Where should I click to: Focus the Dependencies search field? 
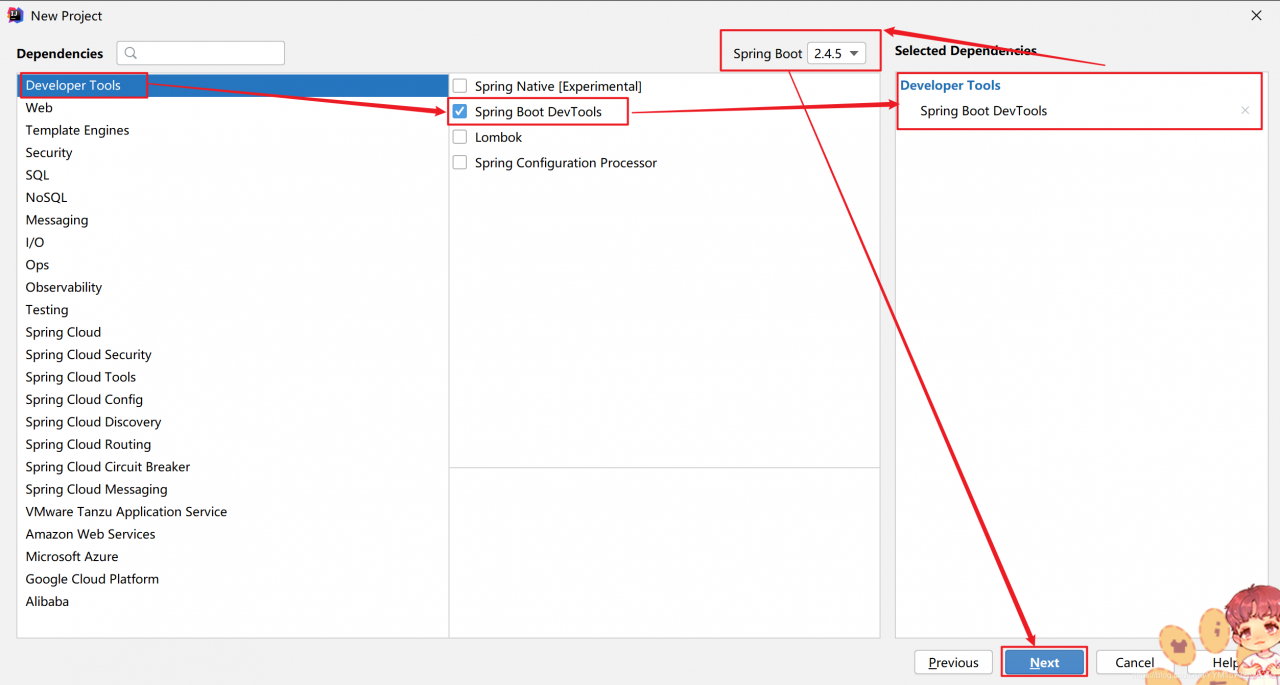click(x=201, y=53)
